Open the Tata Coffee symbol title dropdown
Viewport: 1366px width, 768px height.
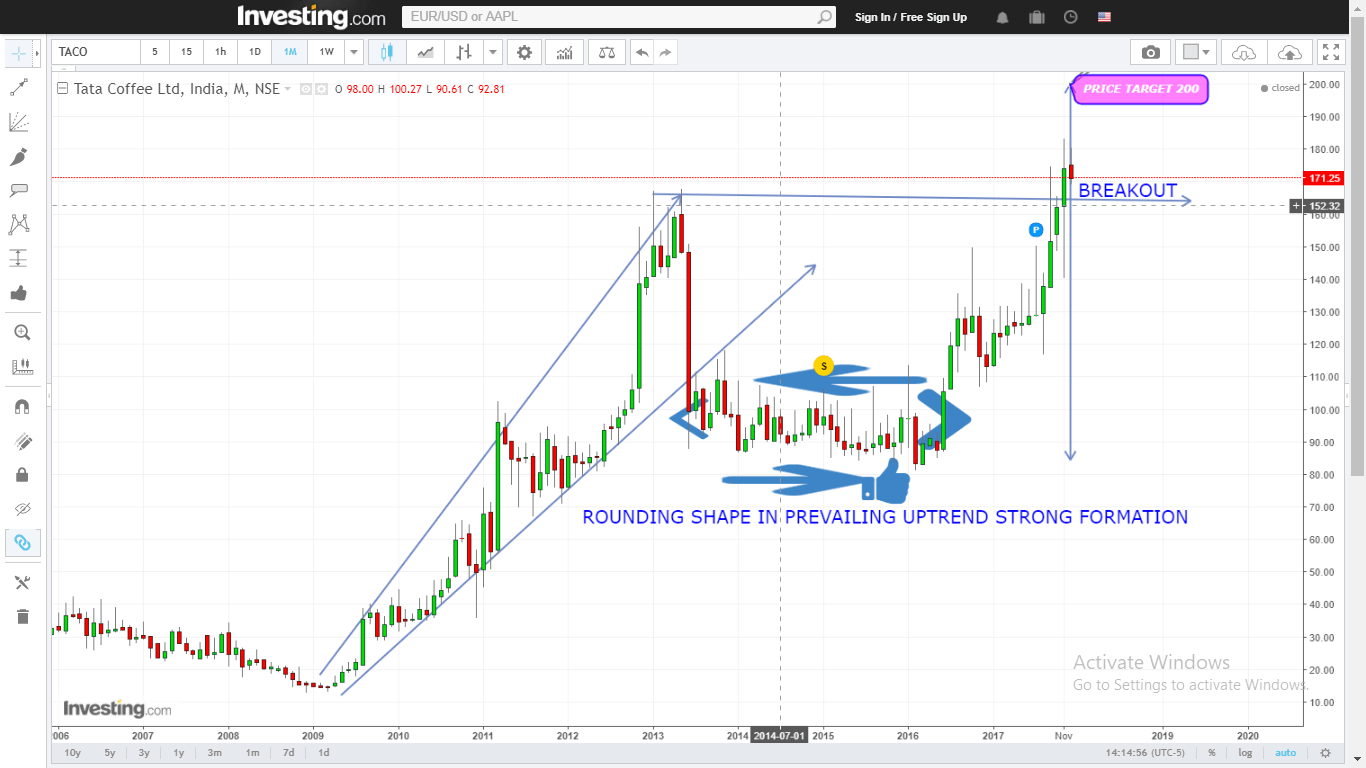pyautogui.click(x=287, y=89)
